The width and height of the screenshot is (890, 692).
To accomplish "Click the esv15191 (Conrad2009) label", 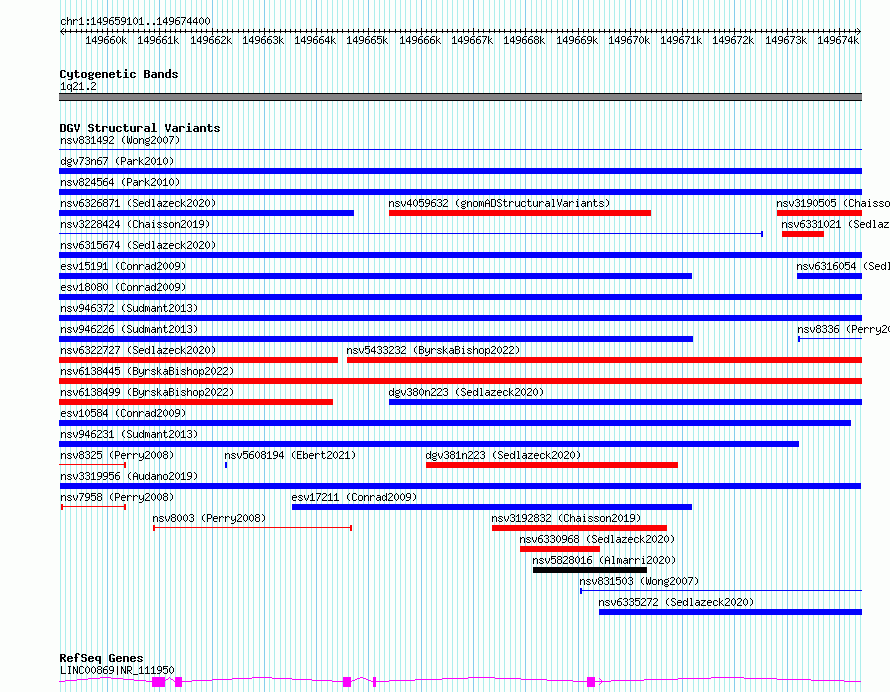I will (x=123, y=266).
